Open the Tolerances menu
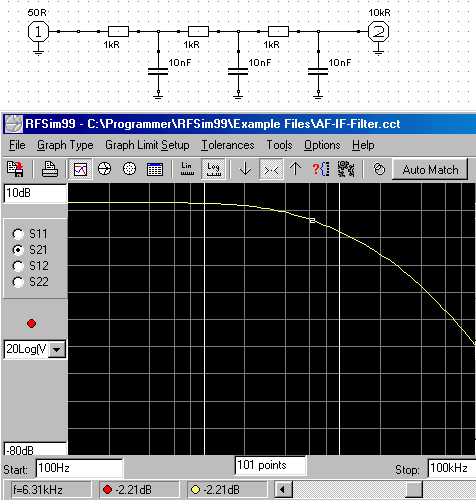This screenshot has width=476, height=500. pyautogui.click(x=228, y=145)
